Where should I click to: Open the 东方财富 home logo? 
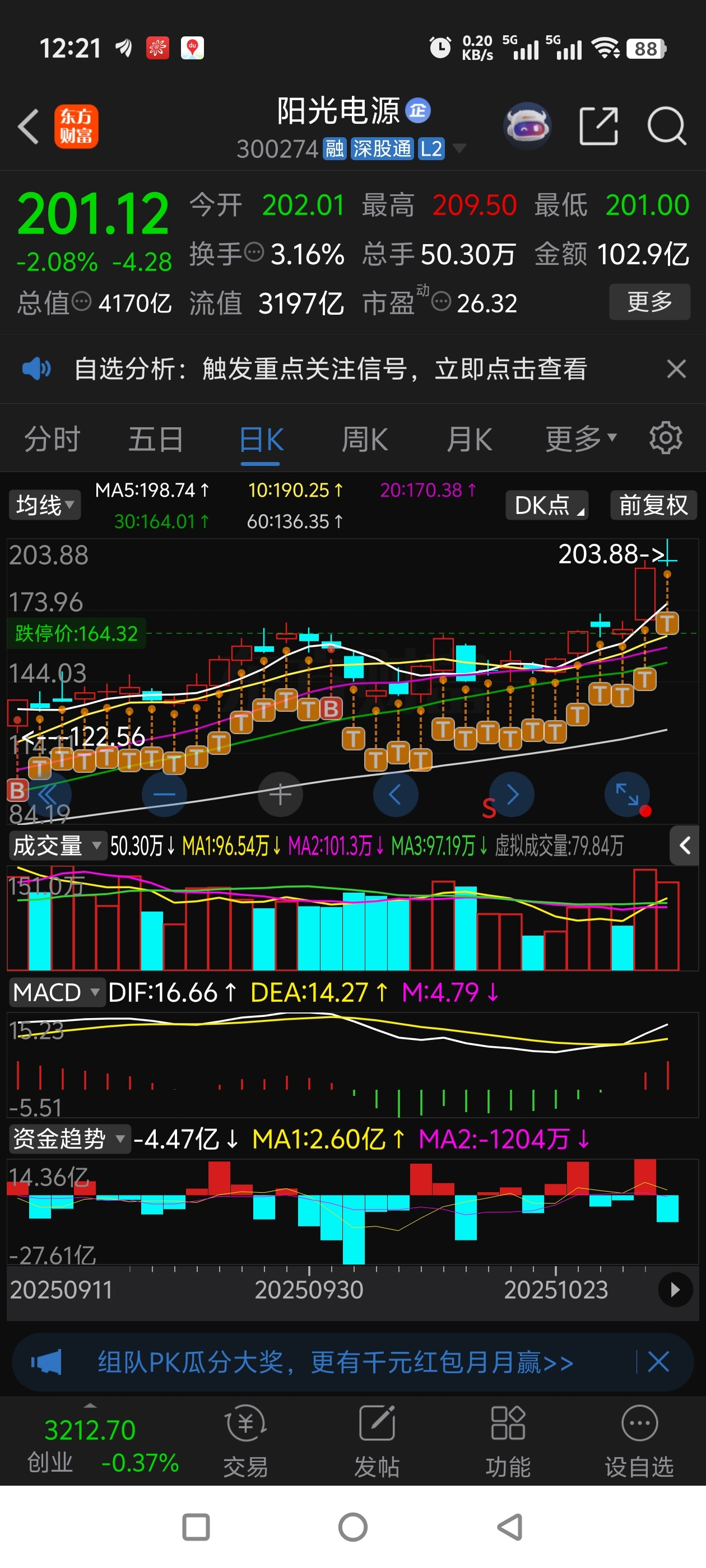tap(76, 127)
